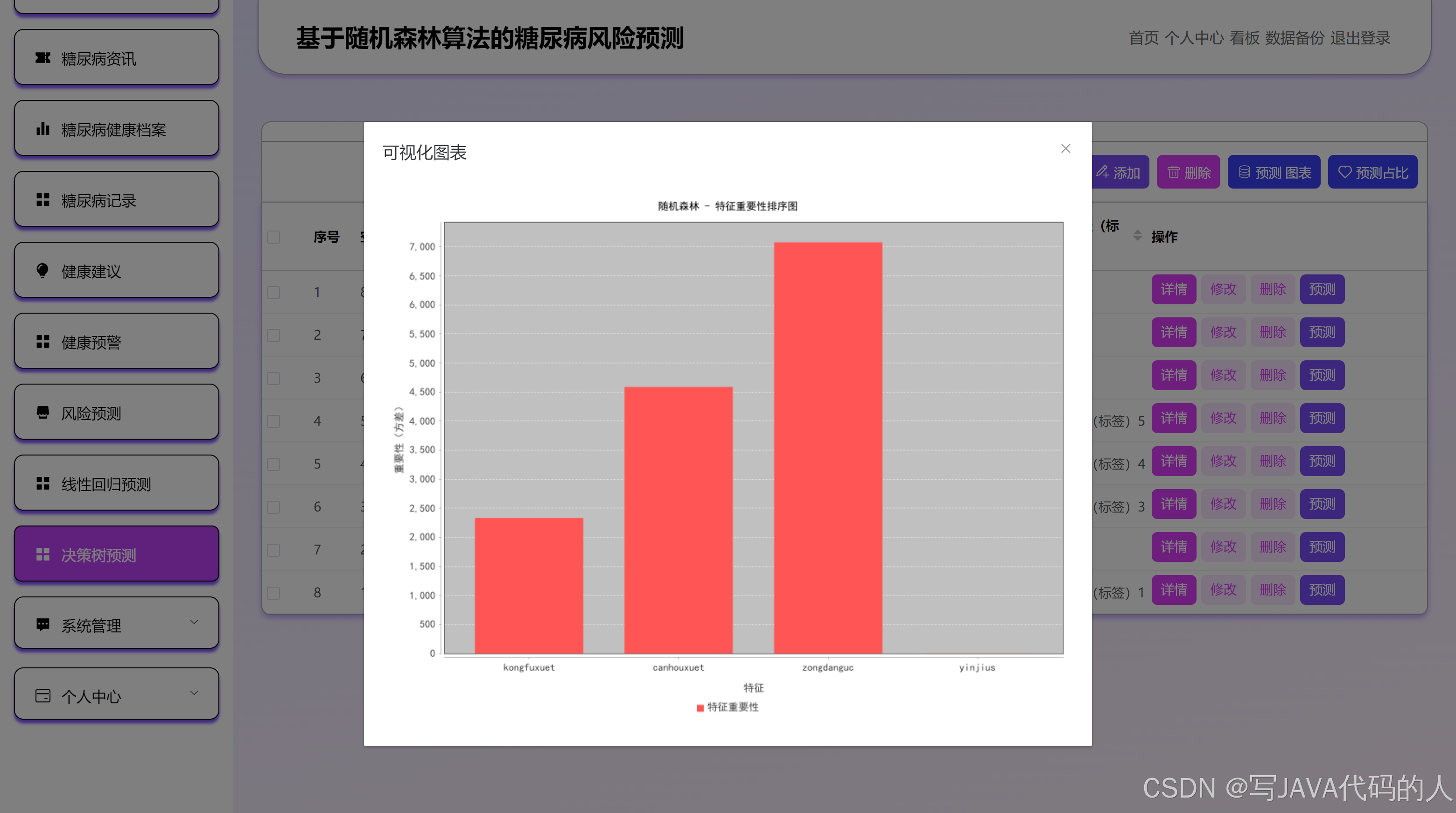Open 数据备份 in top navigation
The width and height of the screenshot is (1456, 813).
[x=1295, y=38]
